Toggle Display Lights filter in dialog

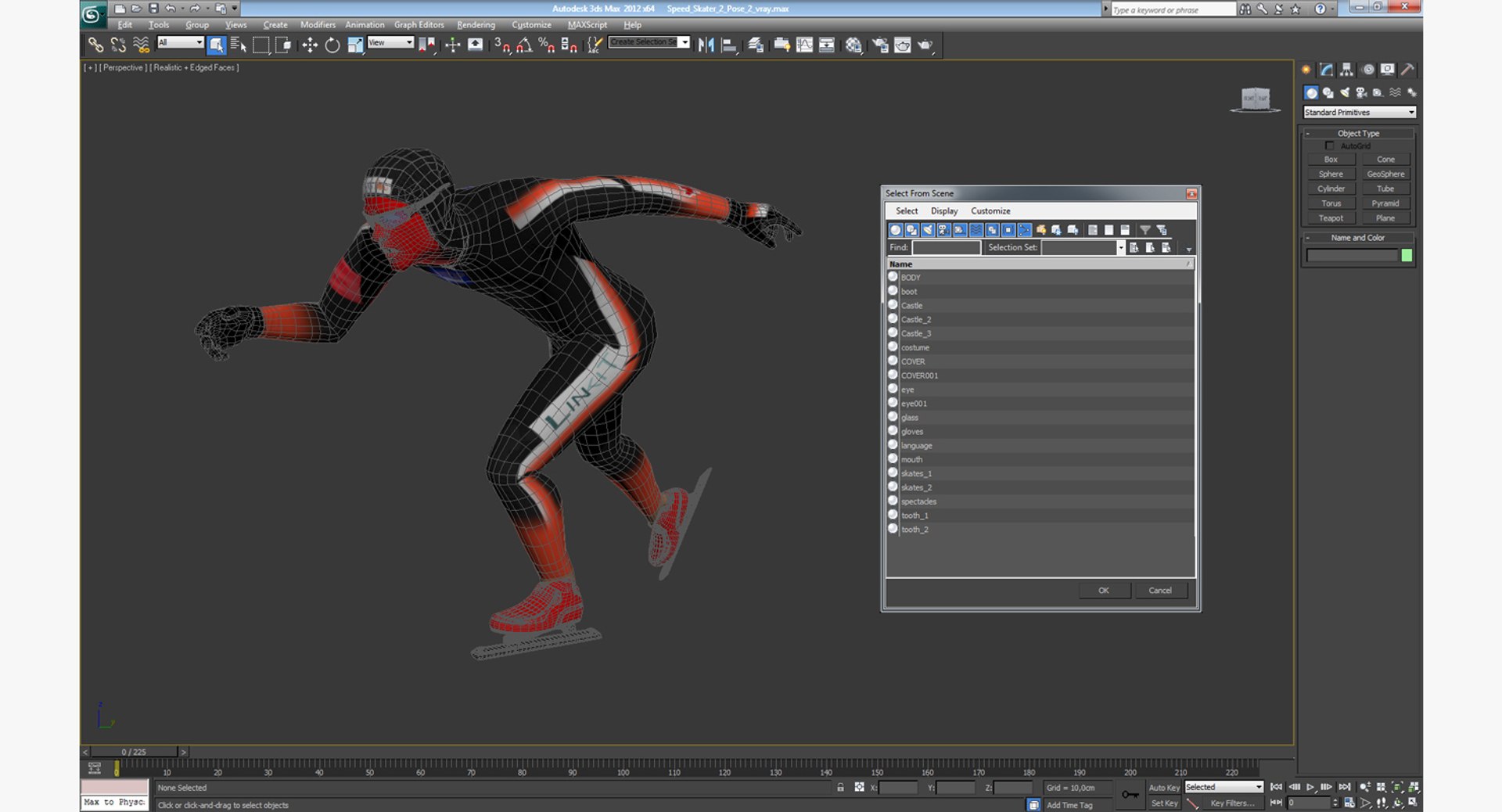[928, 230]
